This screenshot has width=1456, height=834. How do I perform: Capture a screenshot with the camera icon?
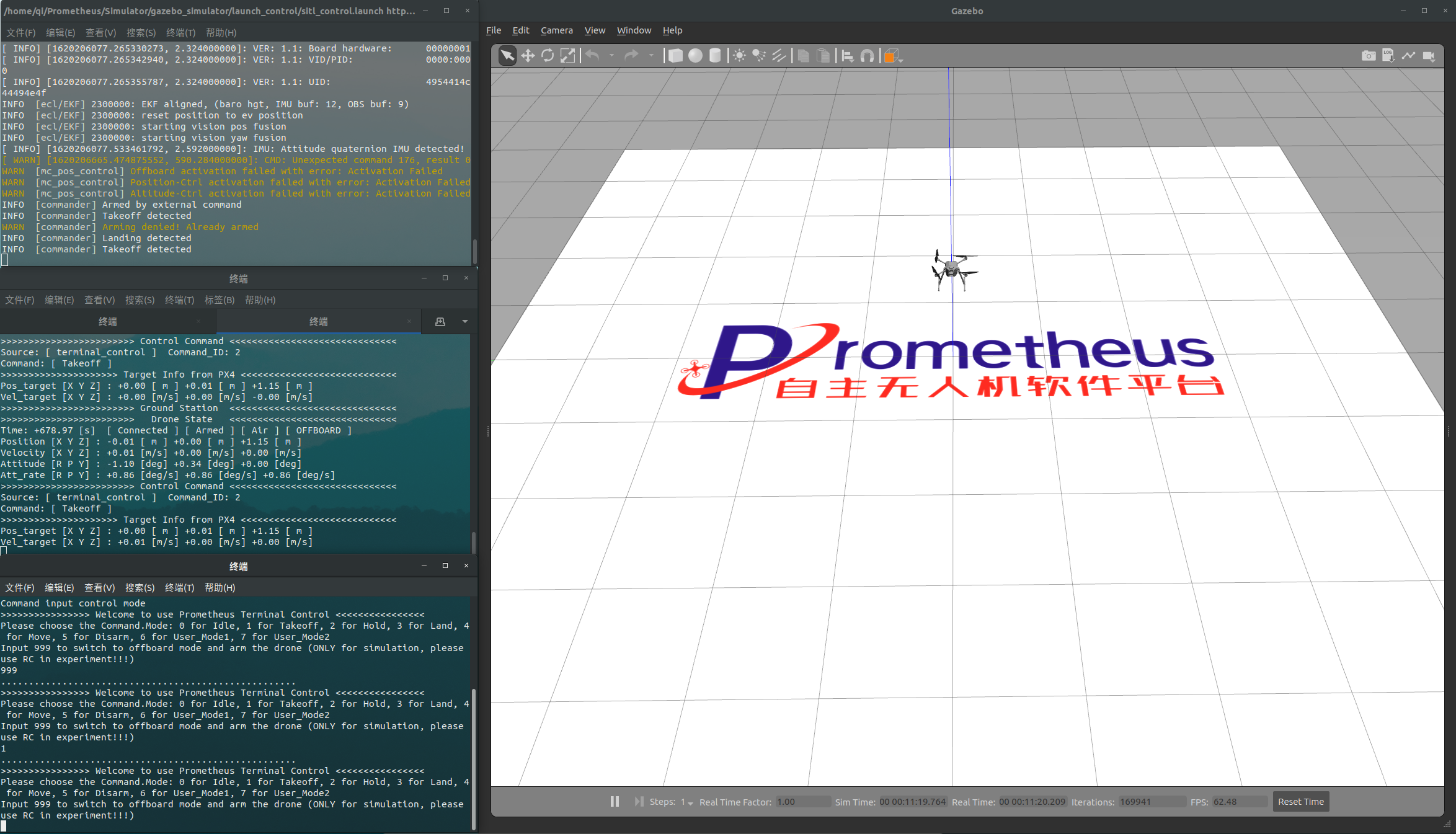1369,56
